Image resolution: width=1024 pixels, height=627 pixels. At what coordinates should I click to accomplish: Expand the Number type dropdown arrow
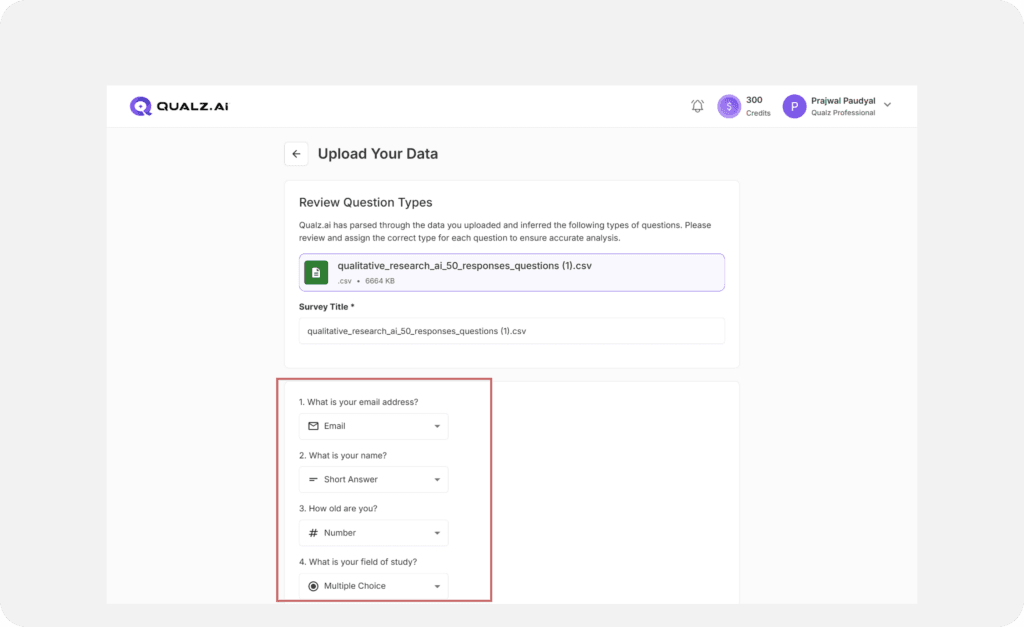tap(437, 533)
